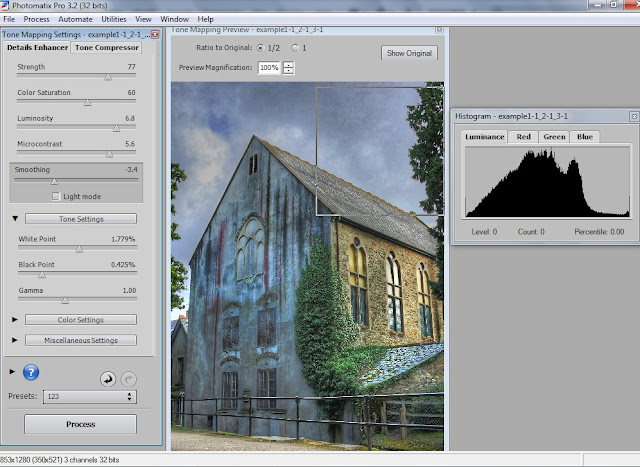640x467 pixels.
Task: Select the 1/2 ratio to original option
Action: click(x=260, y=47)
